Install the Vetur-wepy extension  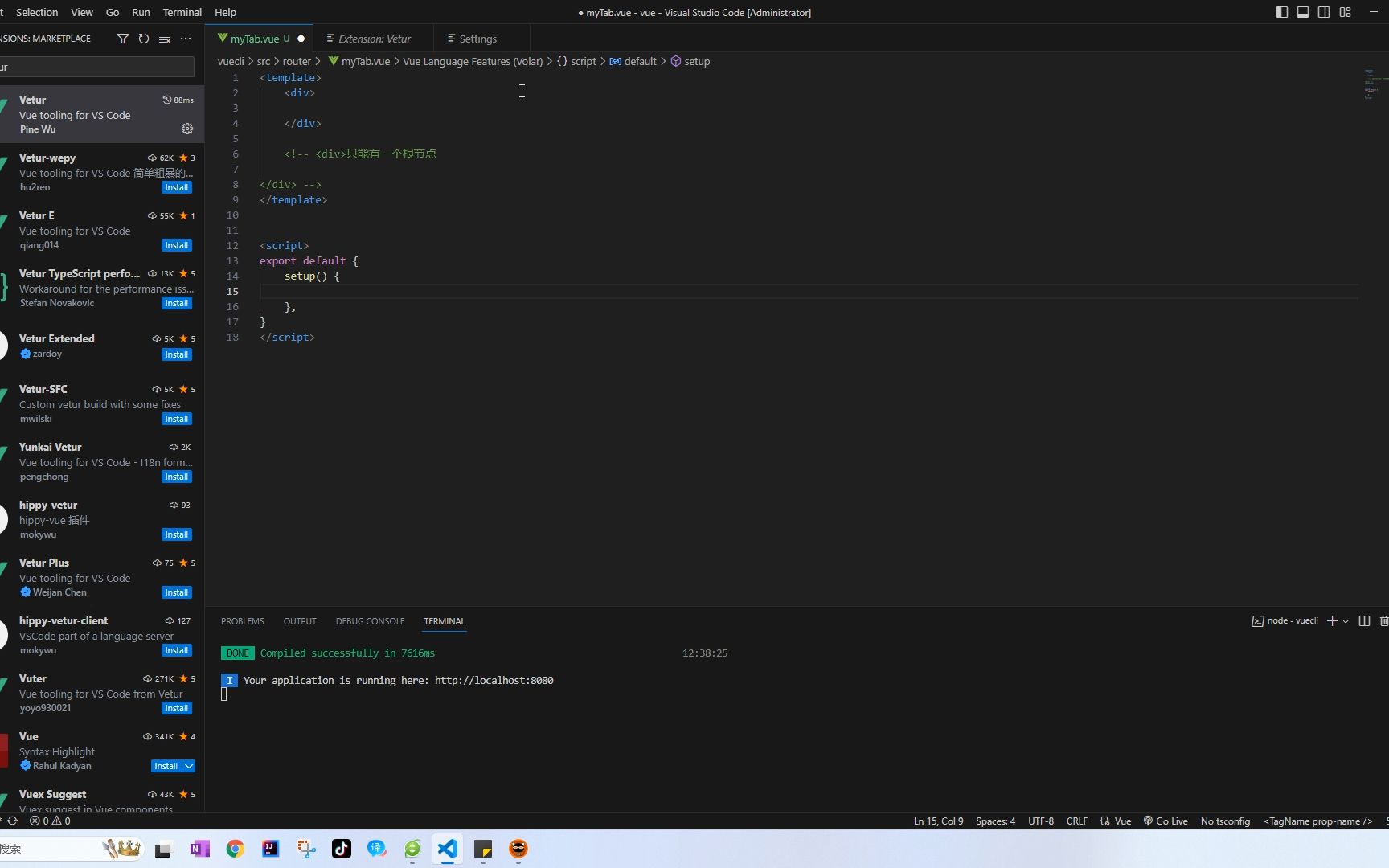point(177,187)
